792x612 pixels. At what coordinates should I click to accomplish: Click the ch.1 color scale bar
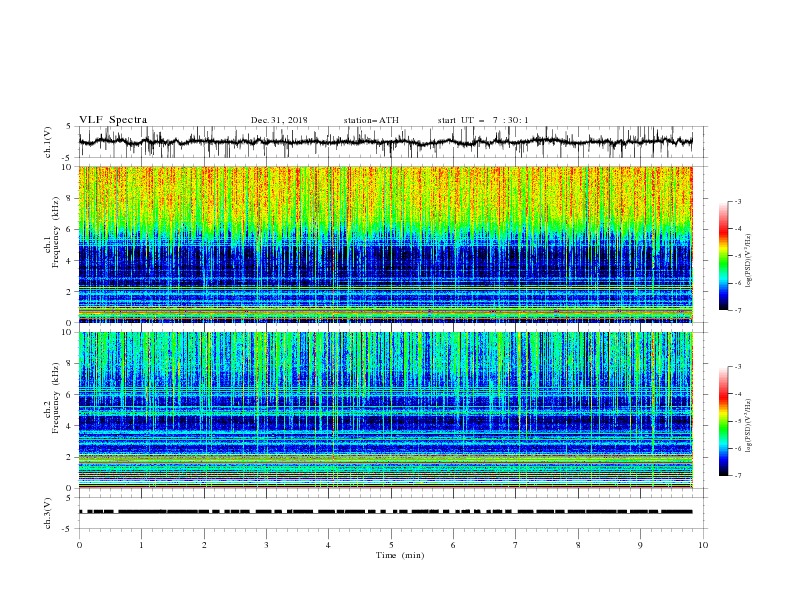(723, 256)
